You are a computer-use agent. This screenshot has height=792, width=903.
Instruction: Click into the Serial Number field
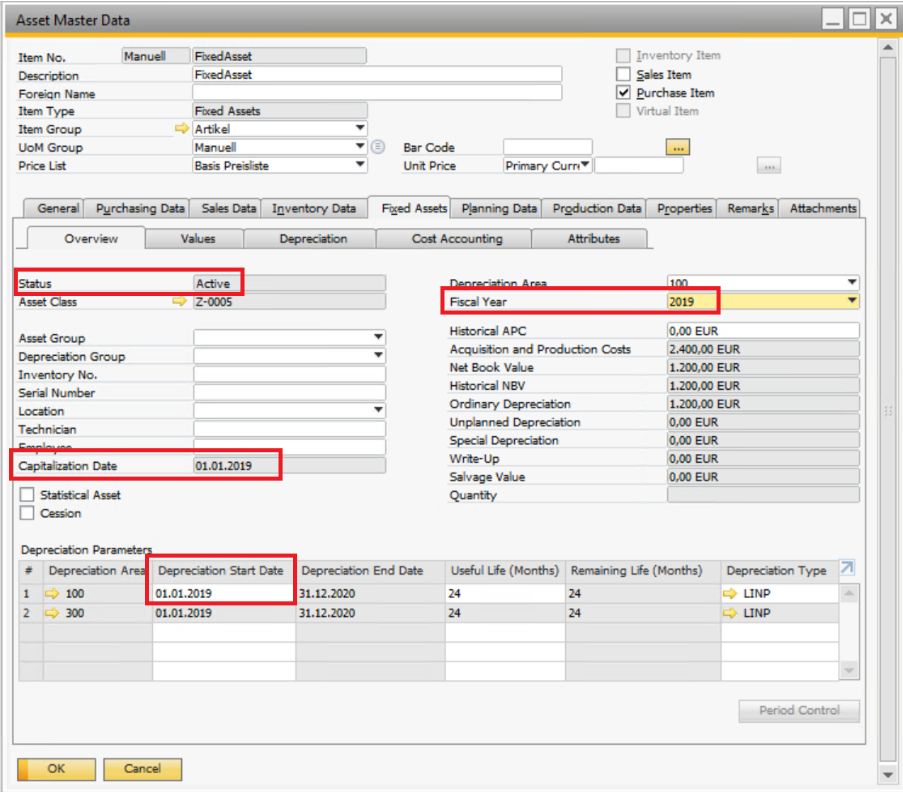tap(289, 393)
